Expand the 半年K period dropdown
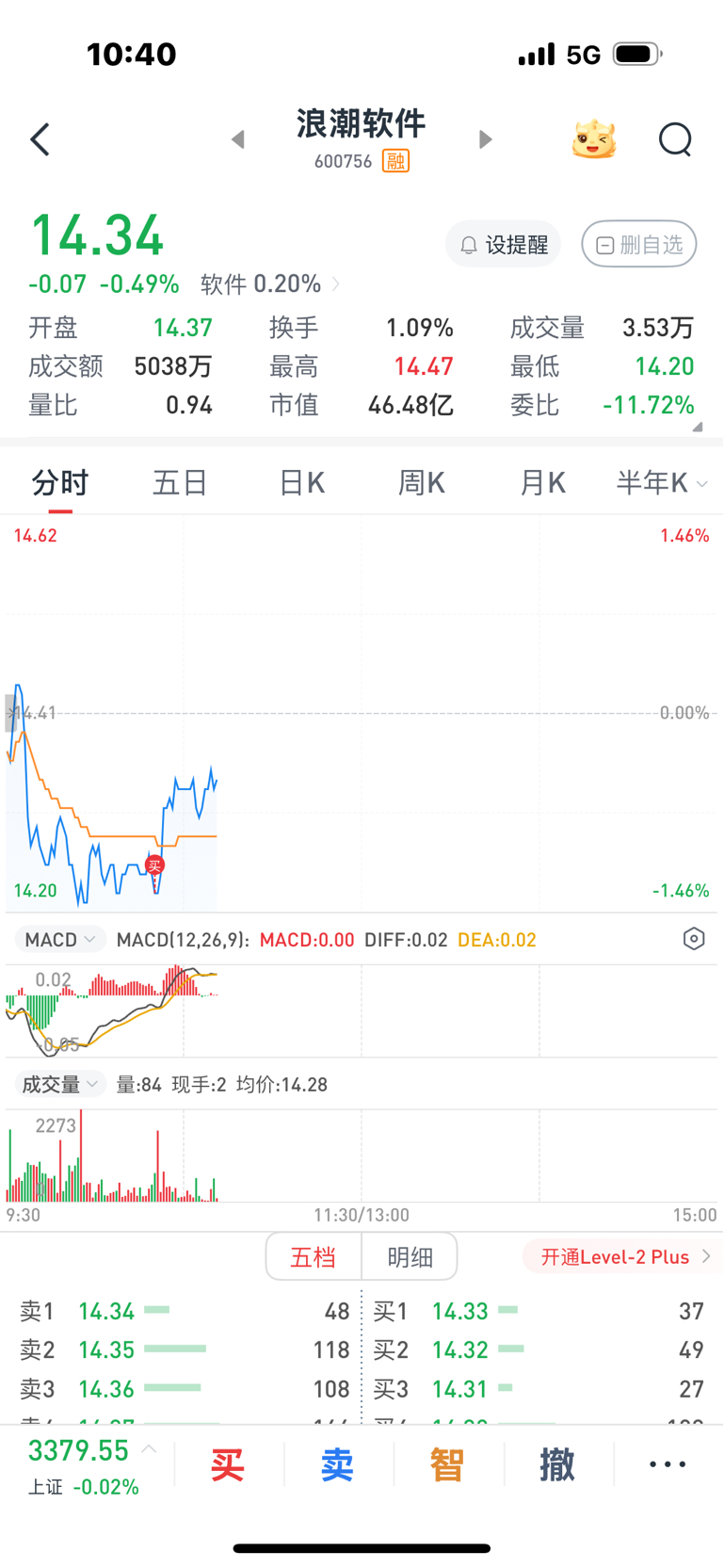The width and height of the screenshot is (724, 1568). (662, 483)
